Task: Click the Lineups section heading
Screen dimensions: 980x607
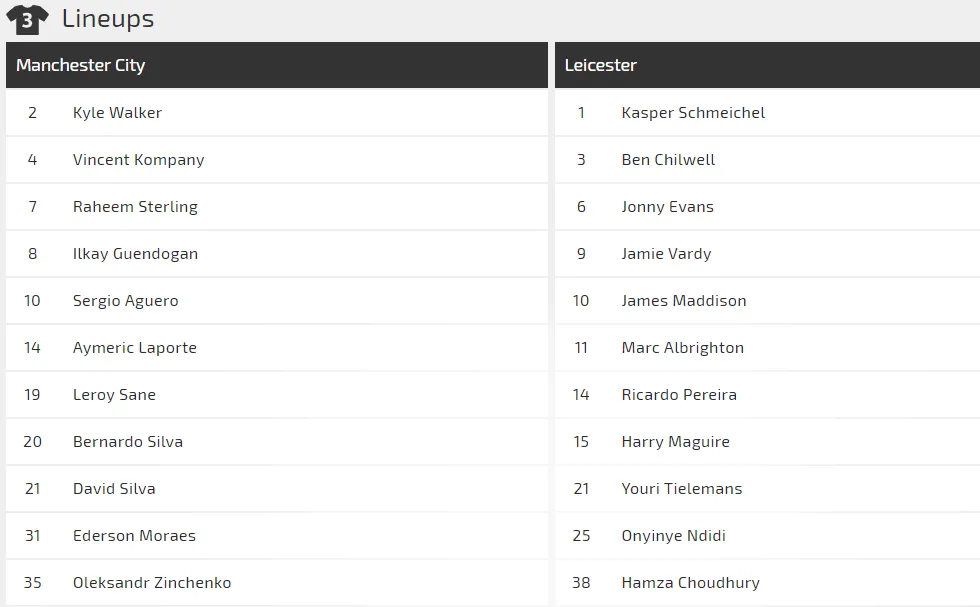Action: coord(108,18)
